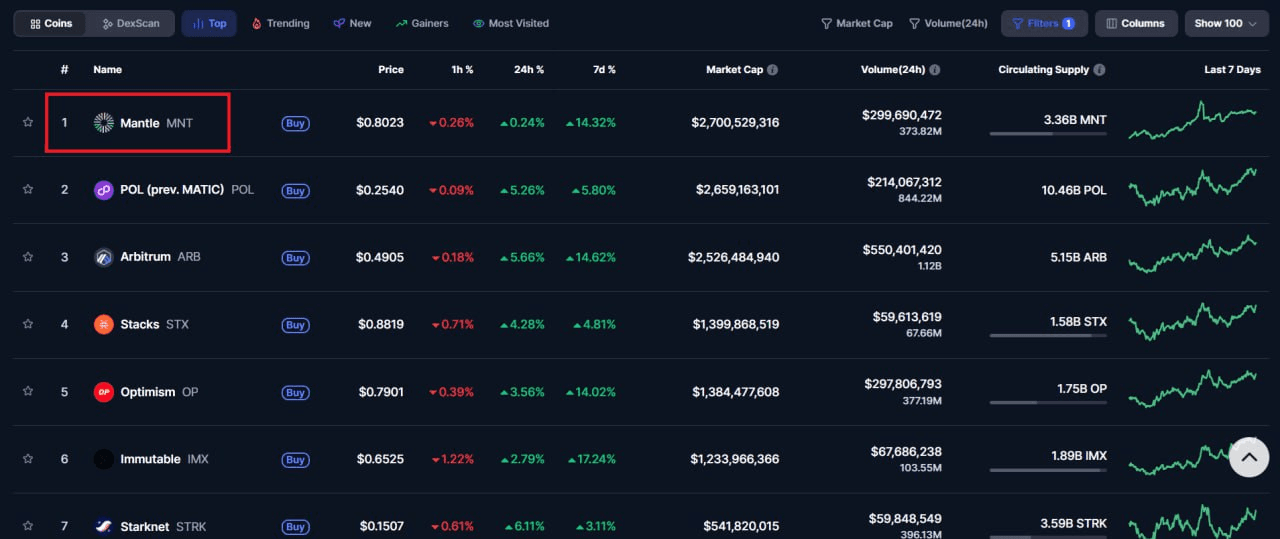Viewport: 1280px width, 539px height.
Task: Open Immutable IMX coin page
Action: click(x=164, y=459)
